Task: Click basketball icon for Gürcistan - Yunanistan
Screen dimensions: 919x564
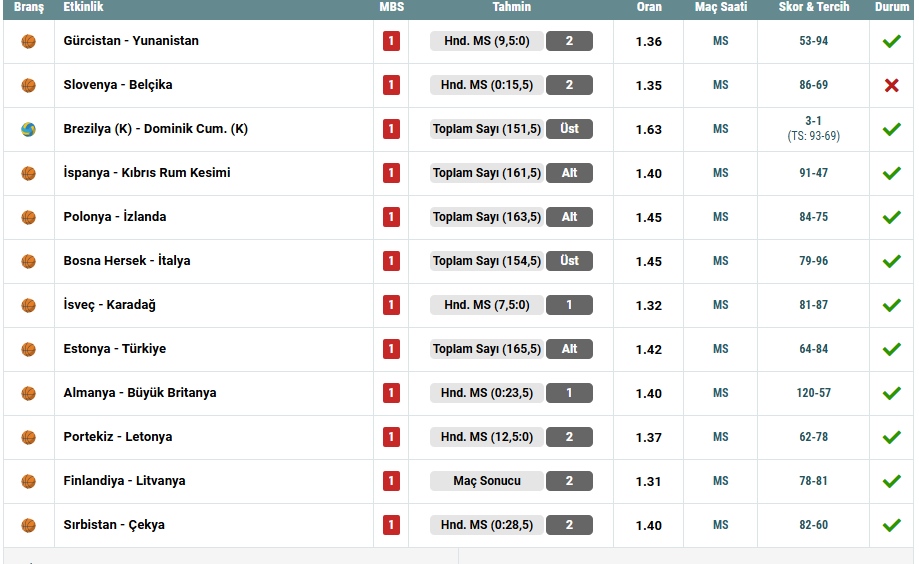Action: (x=28, y=42)
